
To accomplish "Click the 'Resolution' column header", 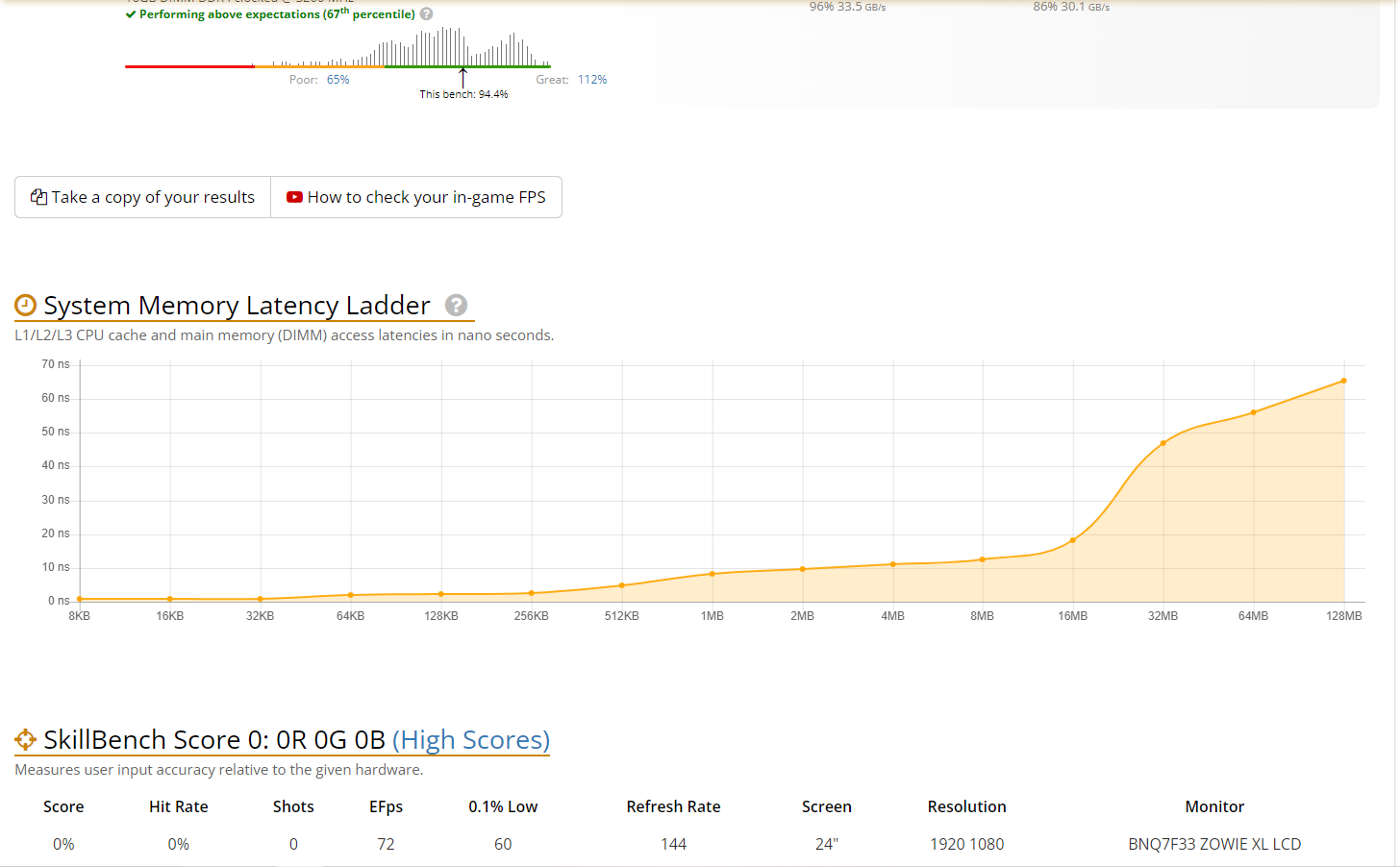I will [x=967, y=806].
